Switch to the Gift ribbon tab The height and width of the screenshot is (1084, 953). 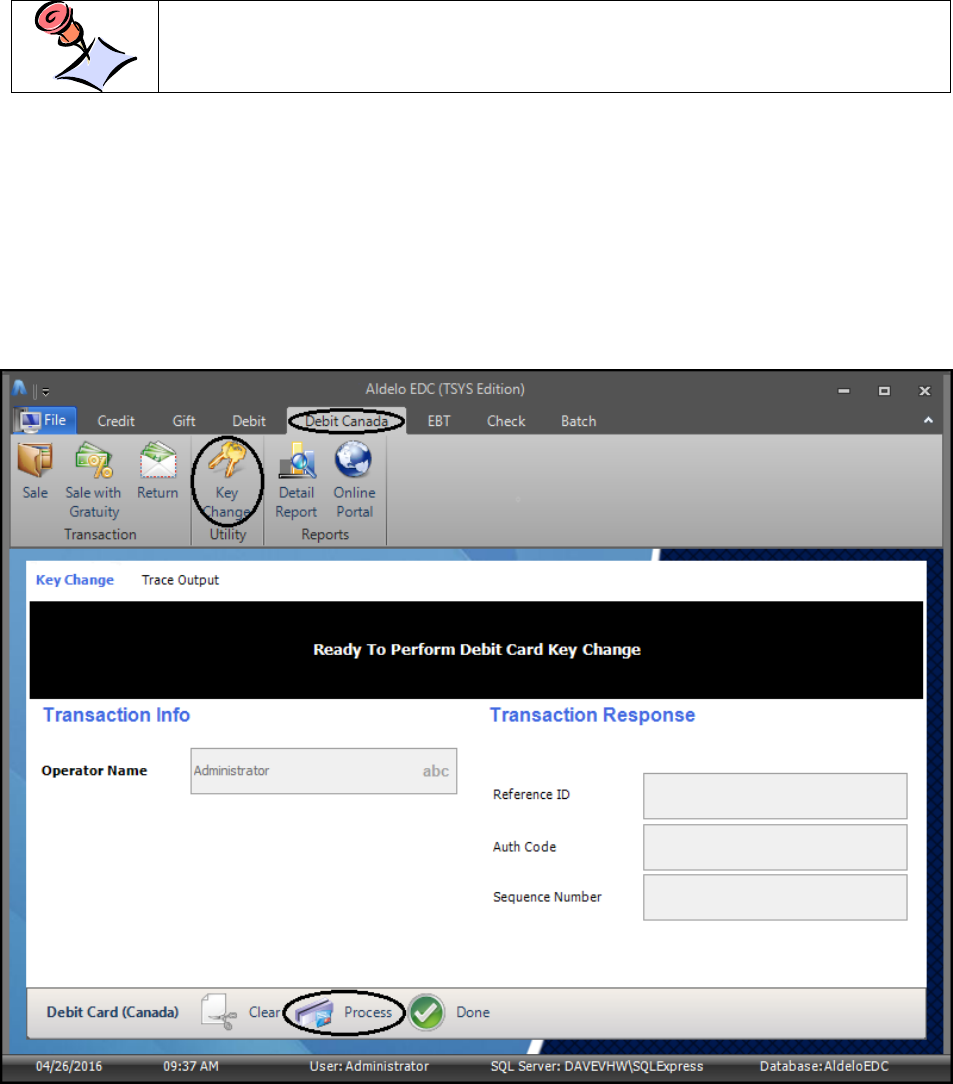[x=184, y=421]
